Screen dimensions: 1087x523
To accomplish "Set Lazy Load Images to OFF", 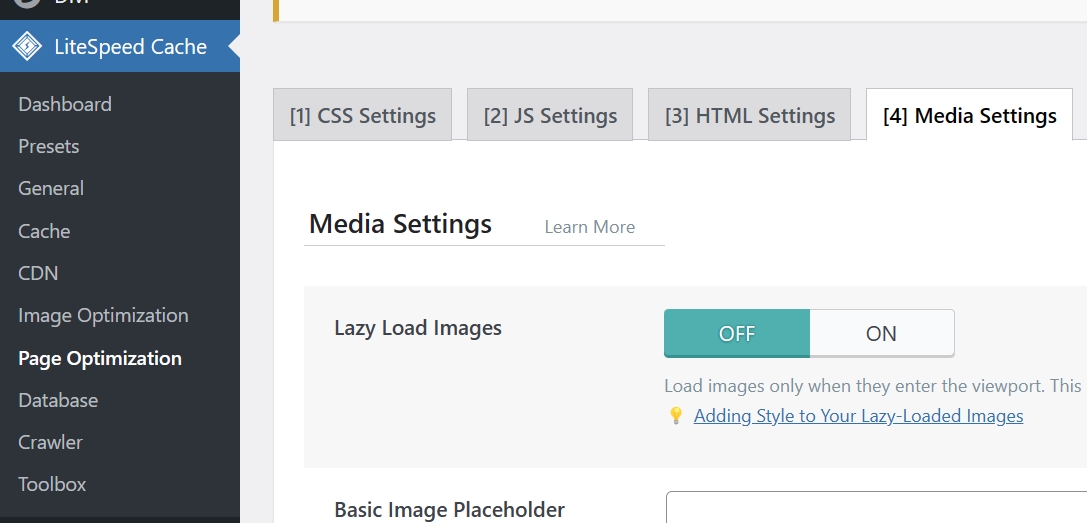I will 737,333.
